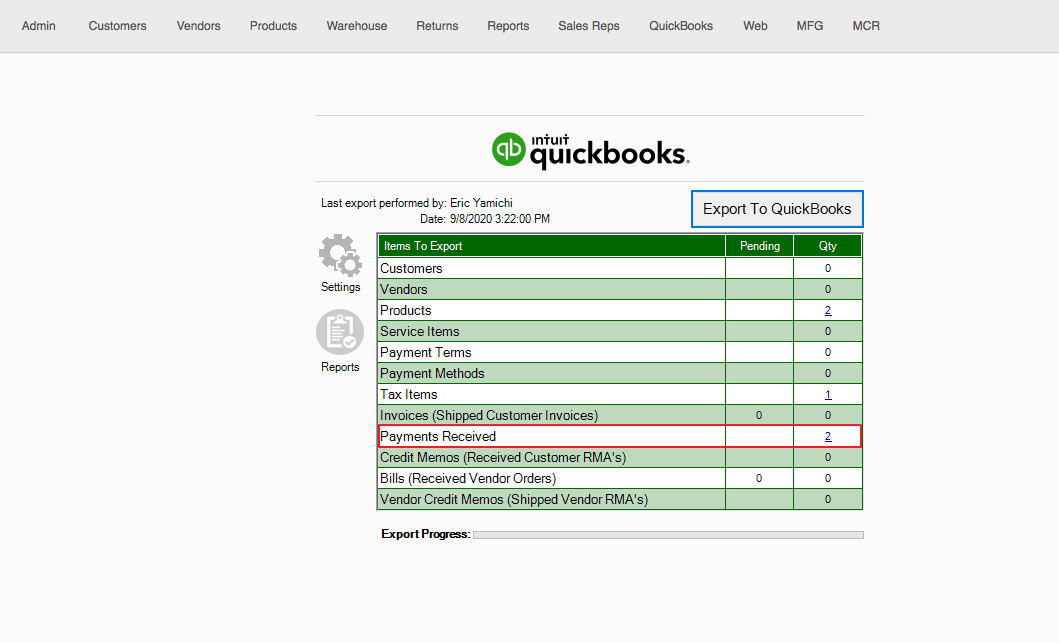Click the Export Progress bar

667,535
